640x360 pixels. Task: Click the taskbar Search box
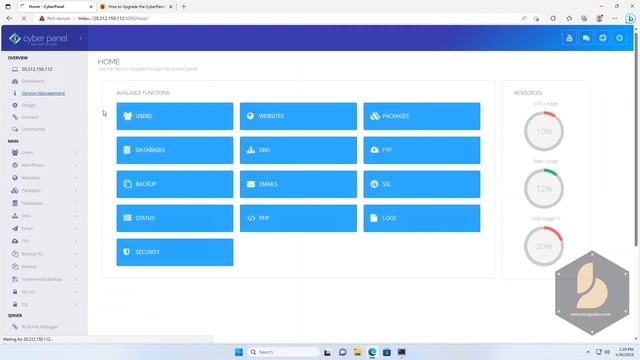[284, 352]
